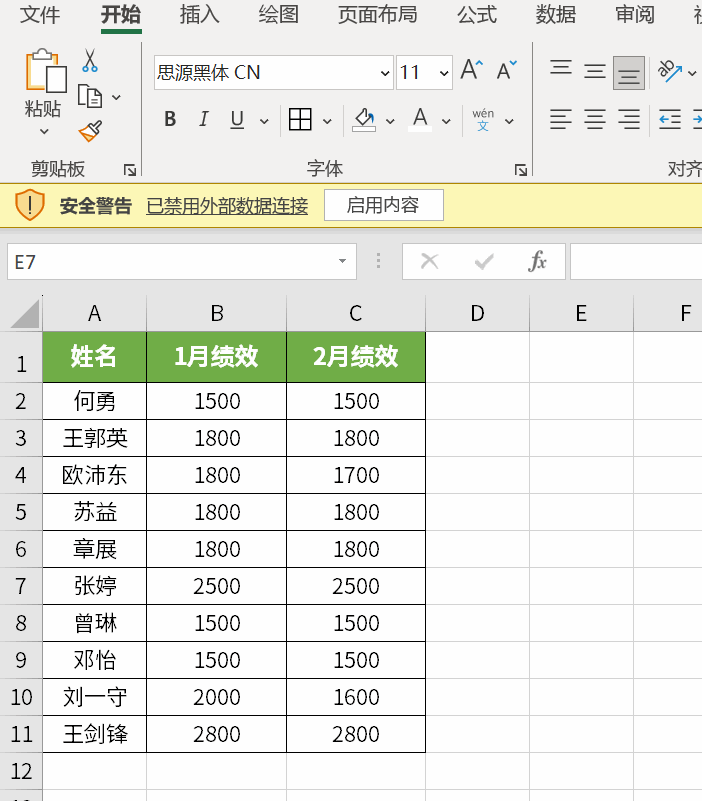Screen dimensions: 702x801
Task: Open the font name dropdown
Action: [x=385, y=73]
